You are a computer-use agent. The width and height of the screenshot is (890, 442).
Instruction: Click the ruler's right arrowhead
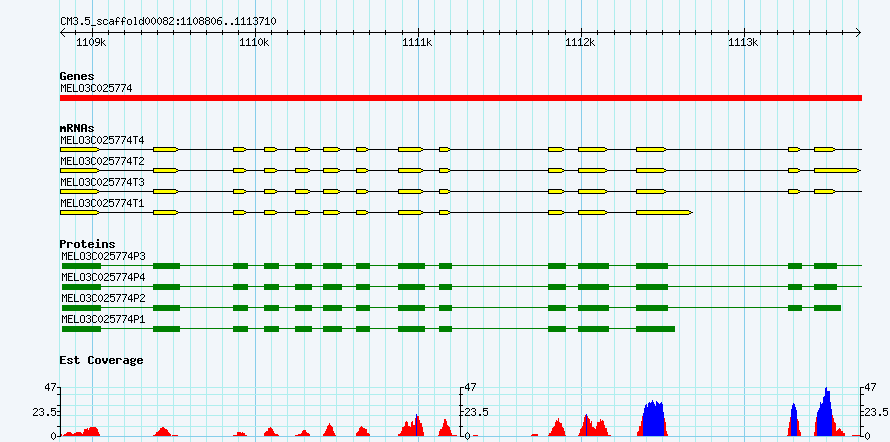[x=858, y=33]
